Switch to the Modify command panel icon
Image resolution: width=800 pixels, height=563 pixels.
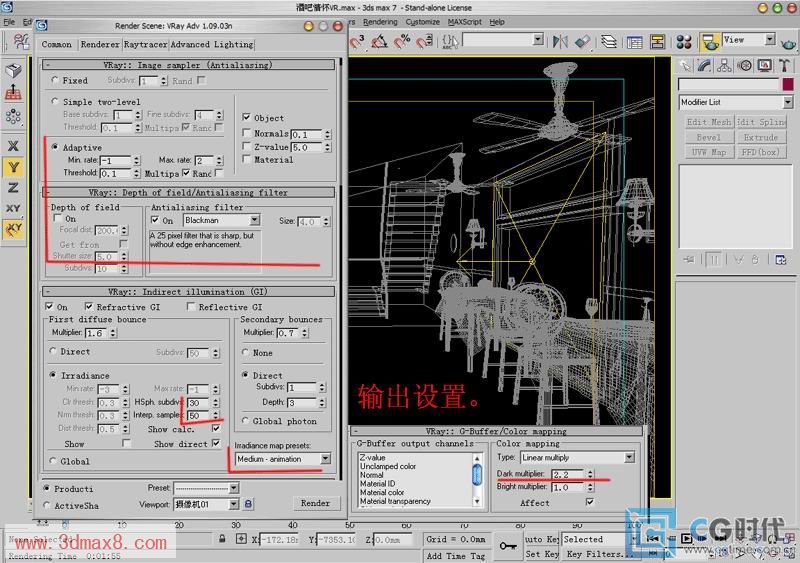(705, 66)
